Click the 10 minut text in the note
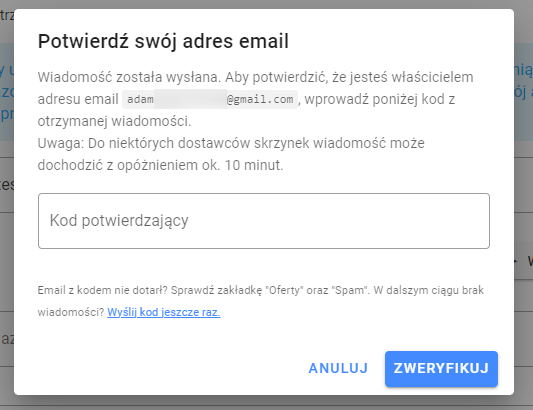The width and height of the screenshot is (533, 410). click(254, 166)
